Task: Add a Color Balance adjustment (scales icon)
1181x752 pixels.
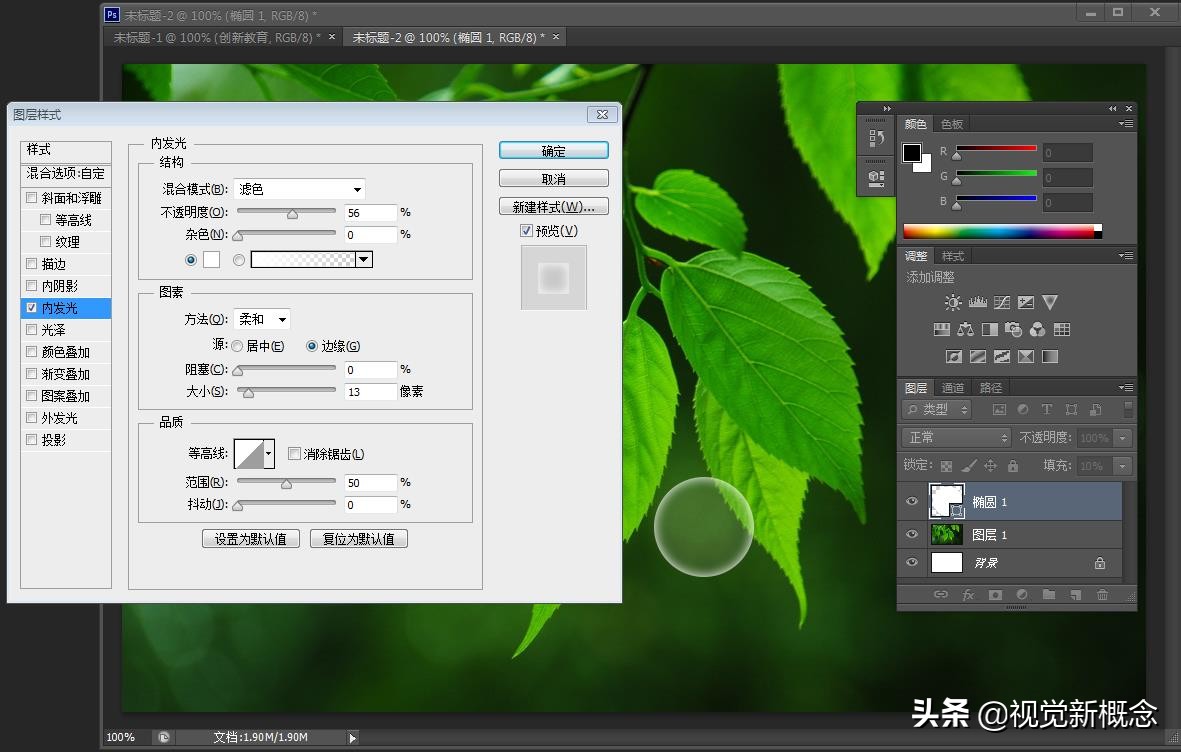Action: [966, 329]
